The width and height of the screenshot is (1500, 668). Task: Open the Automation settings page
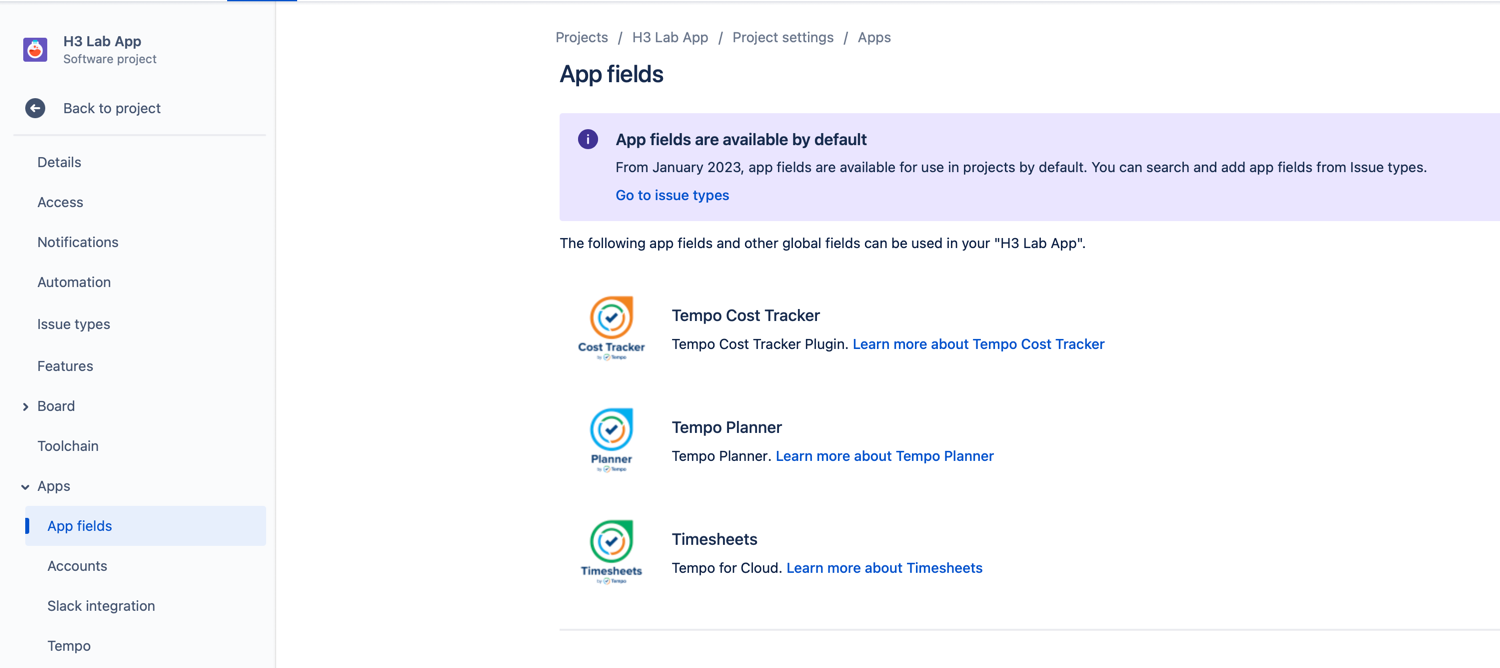(x=73, y=282)
